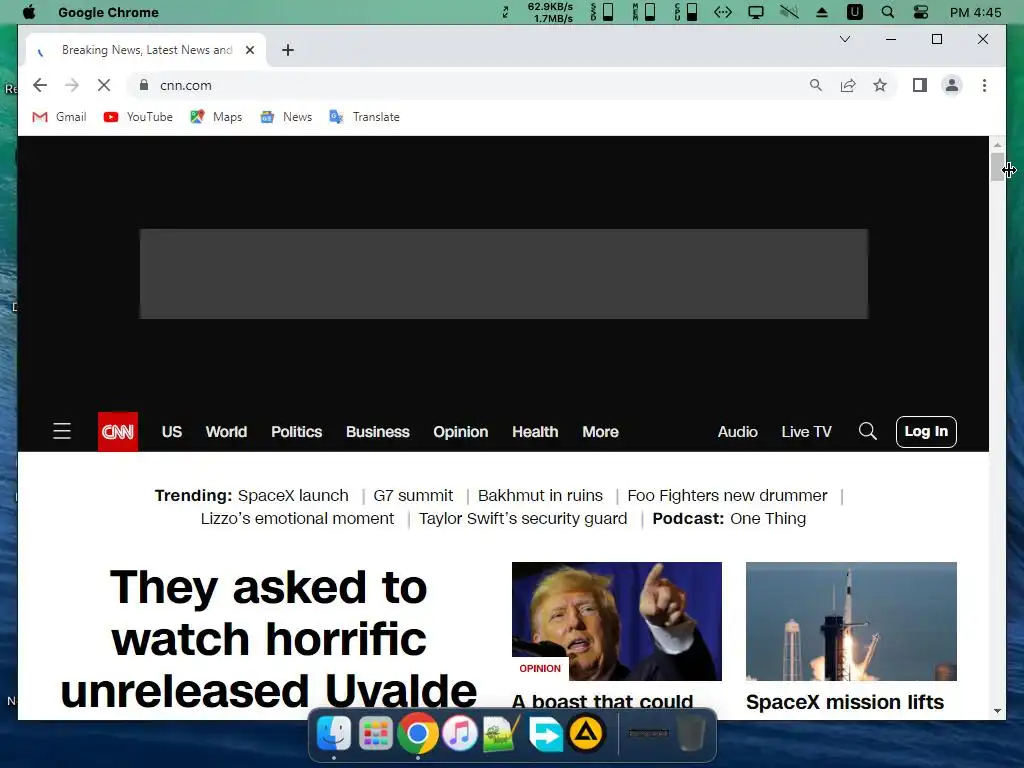Open trending topic G7 summit
Viewport: 1024px width, 768px height.
pos(413,496)
